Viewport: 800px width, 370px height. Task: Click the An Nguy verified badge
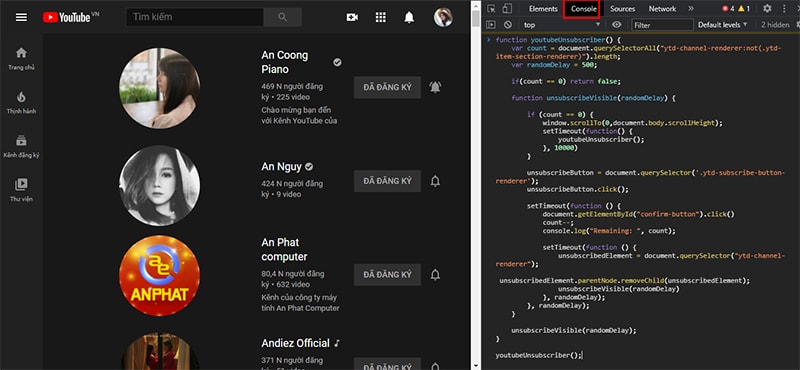[x=309, y=167]
